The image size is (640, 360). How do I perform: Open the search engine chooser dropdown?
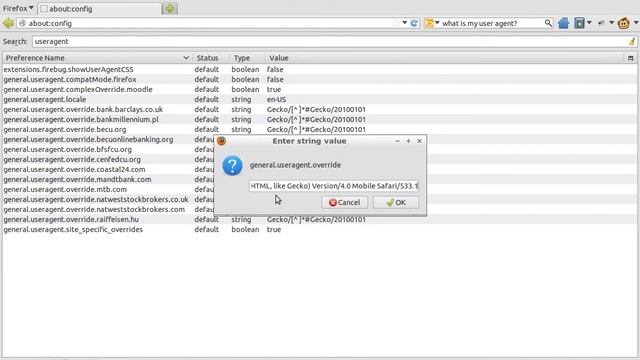point(437,23)
